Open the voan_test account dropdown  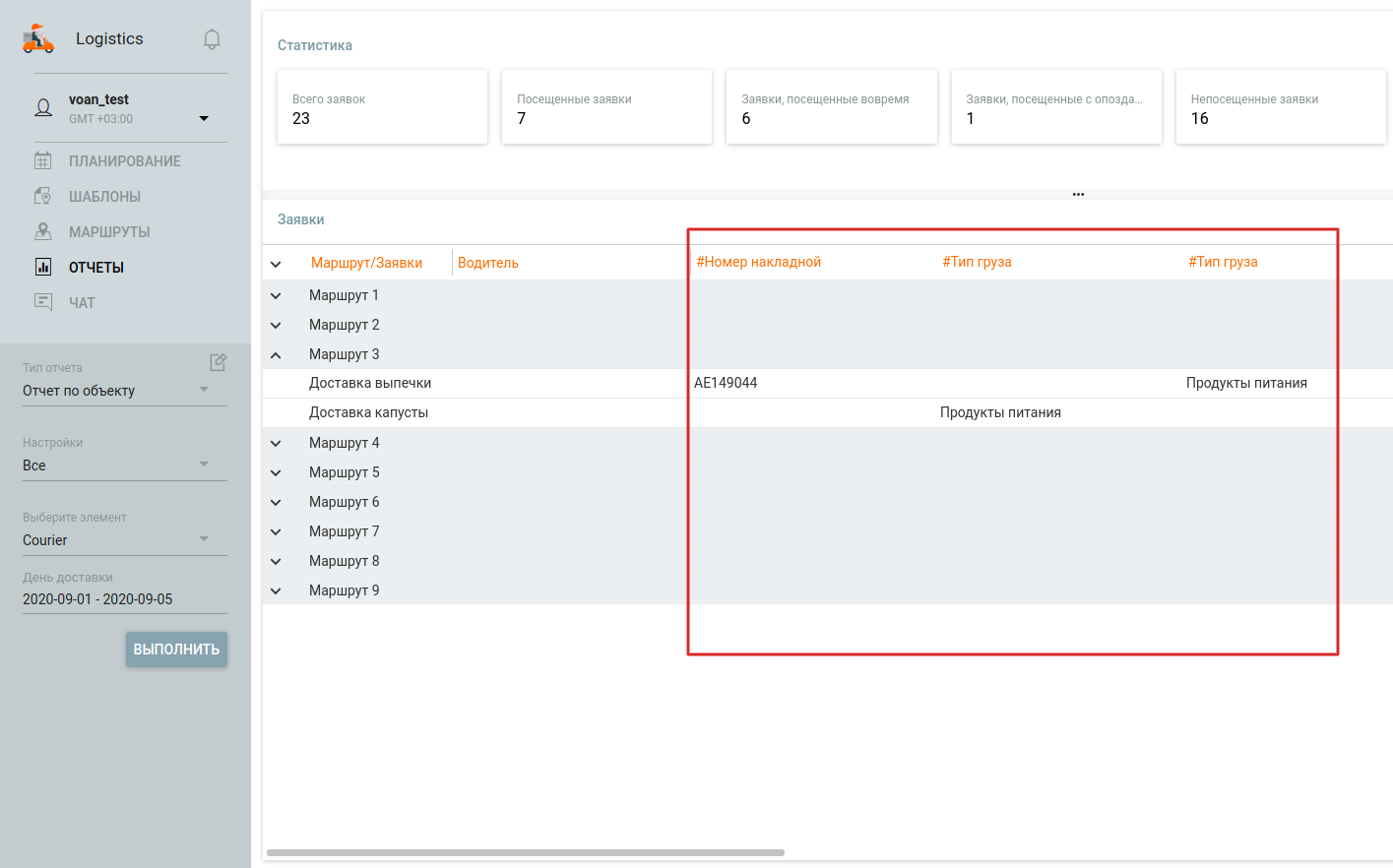coord(204,118)
